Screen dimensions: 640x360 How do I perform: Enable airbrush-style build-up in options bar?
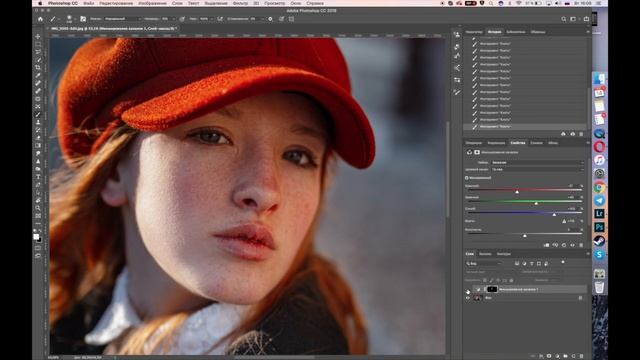220,19
